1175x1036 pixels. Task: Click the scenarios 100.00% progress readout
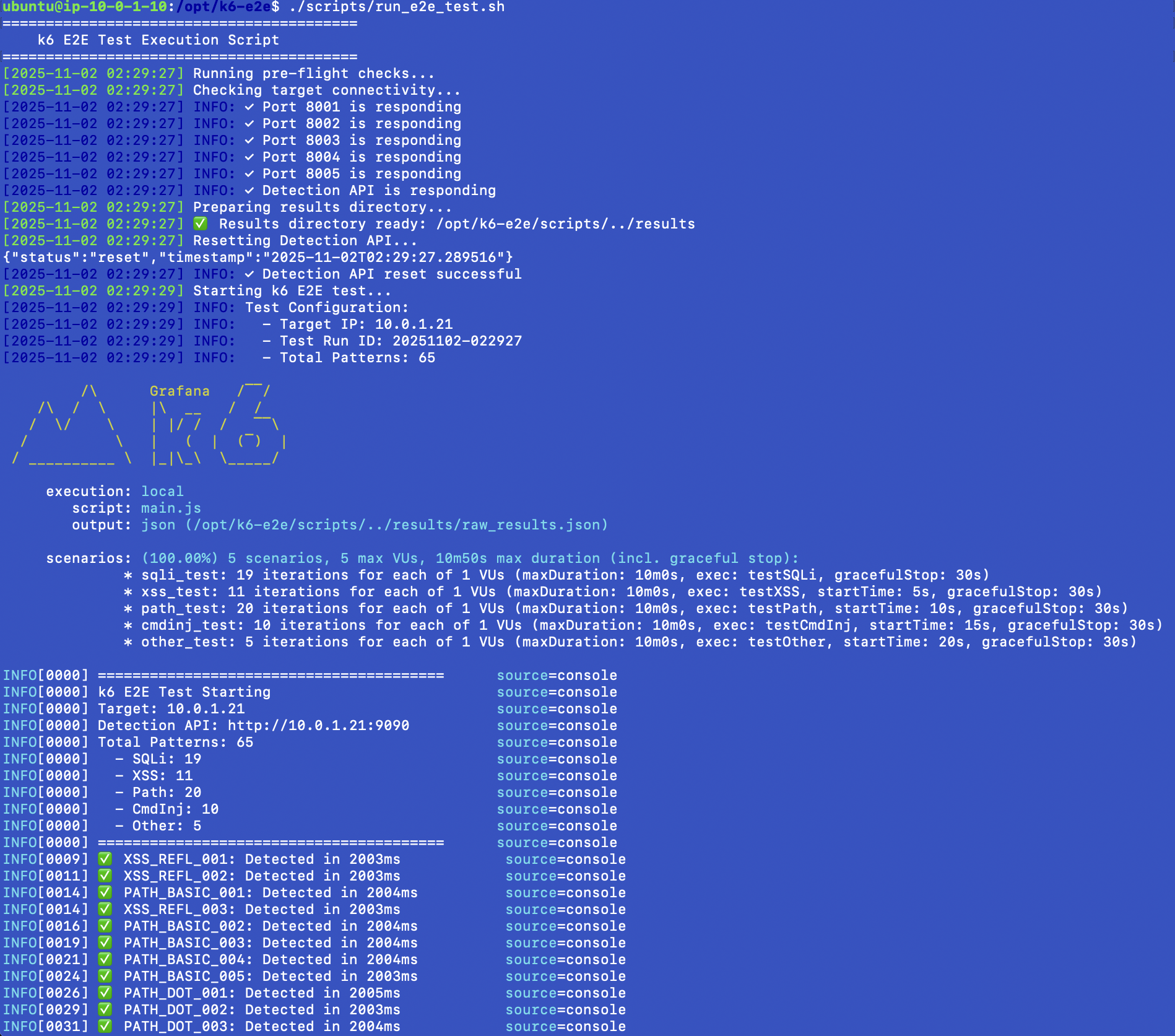point(179,558)
